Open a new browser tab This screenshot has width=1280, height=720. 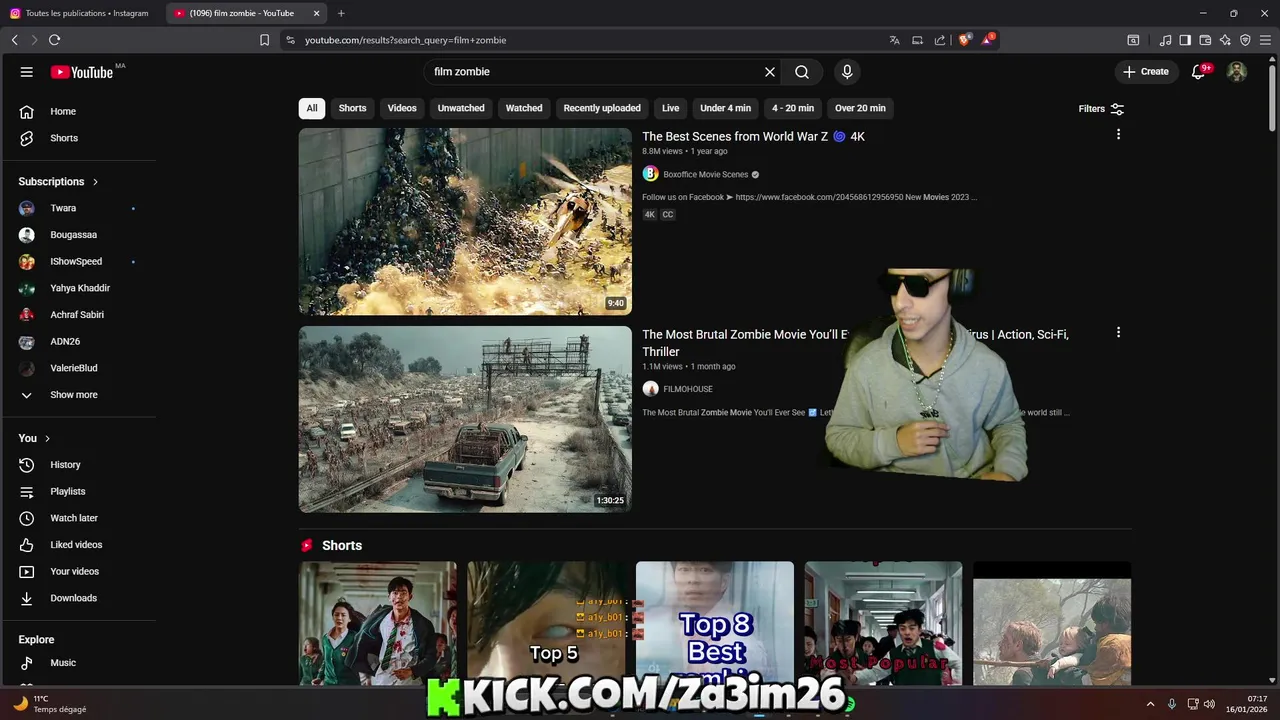341,13
